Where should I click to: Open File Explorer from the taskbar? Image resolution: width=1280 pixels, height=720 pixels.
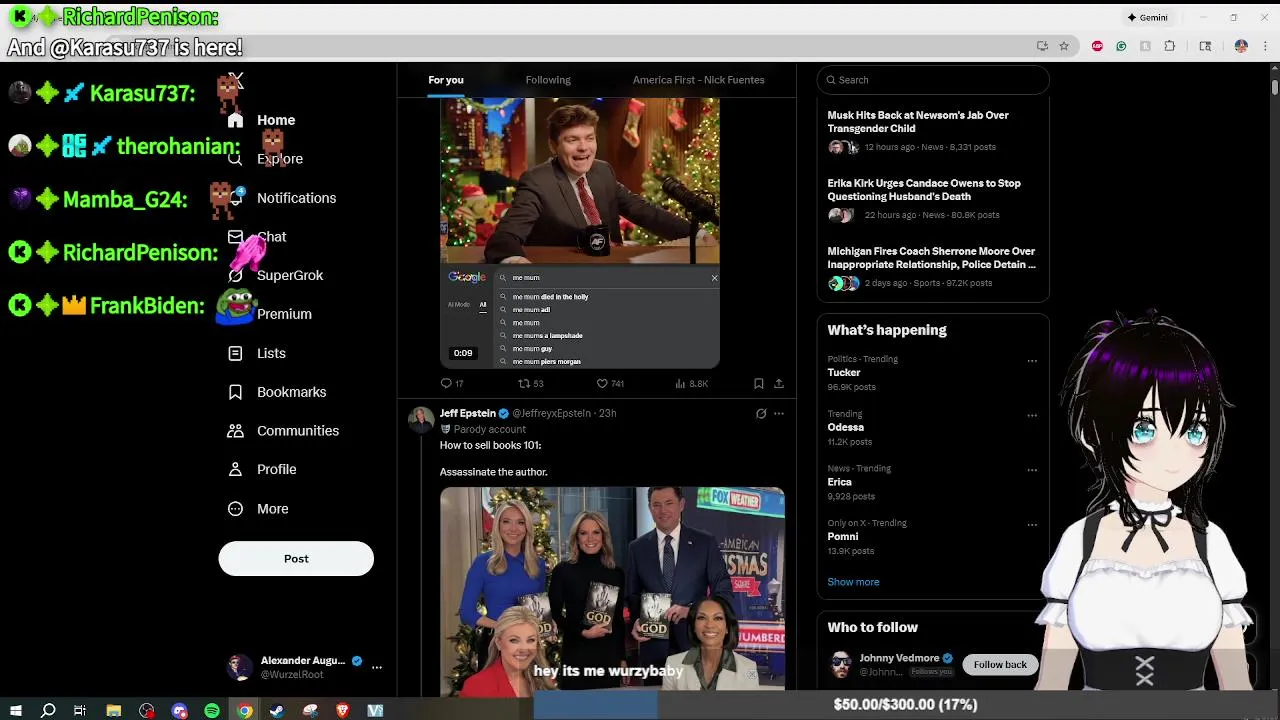(x=114, y=710)
